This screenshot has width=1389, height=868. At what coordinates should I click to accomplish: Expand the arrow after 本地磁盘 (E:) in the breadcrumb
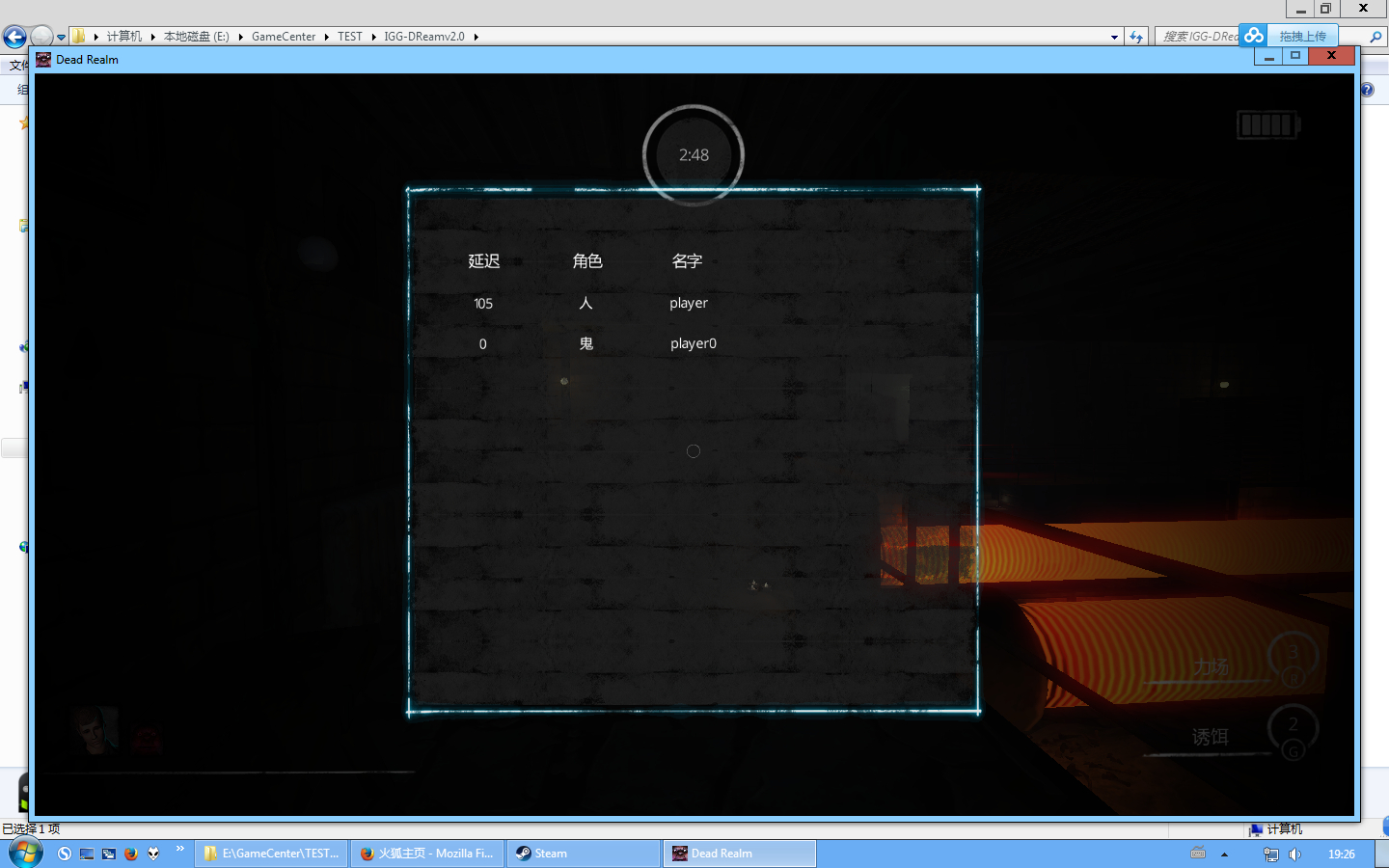(x=240, y=37)
